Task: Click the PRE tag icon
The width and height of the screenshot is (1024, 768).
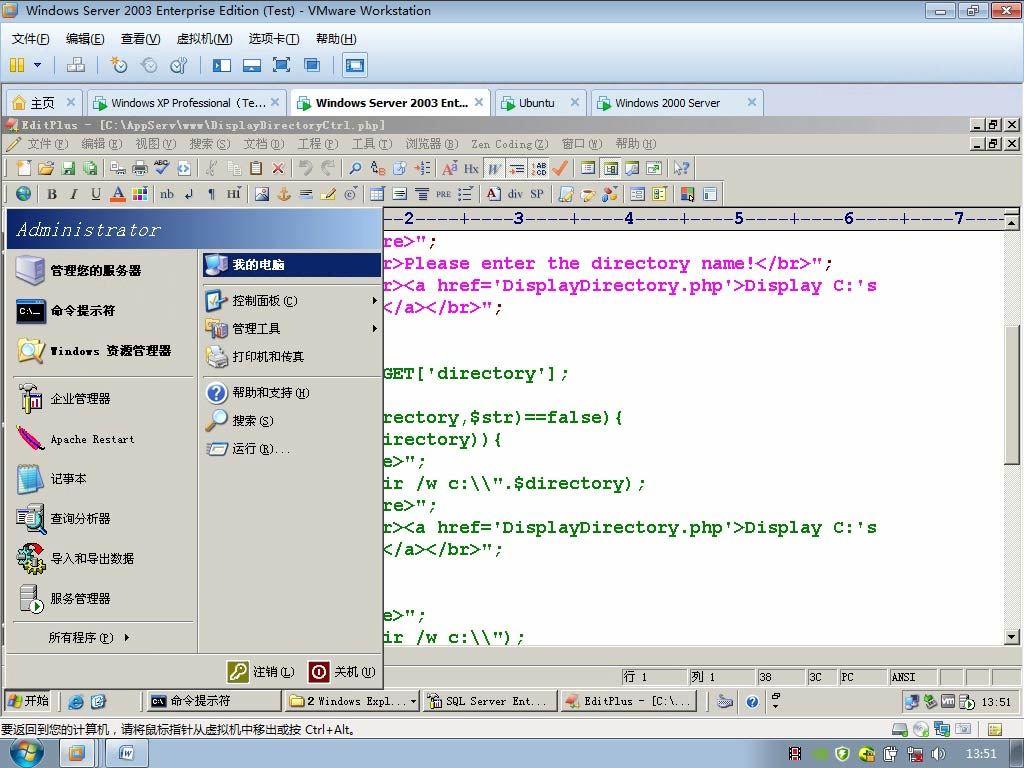Action: (x=443, y=194)
